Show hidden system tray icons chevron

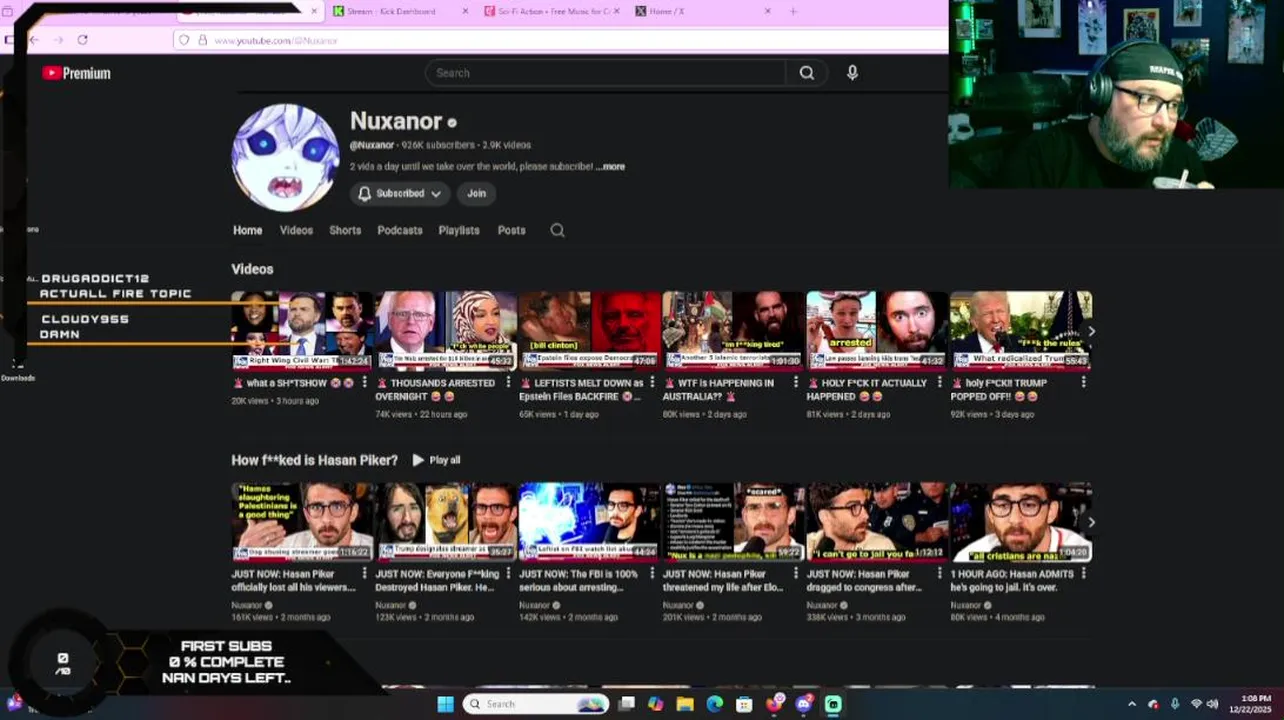pos(1131,704)
